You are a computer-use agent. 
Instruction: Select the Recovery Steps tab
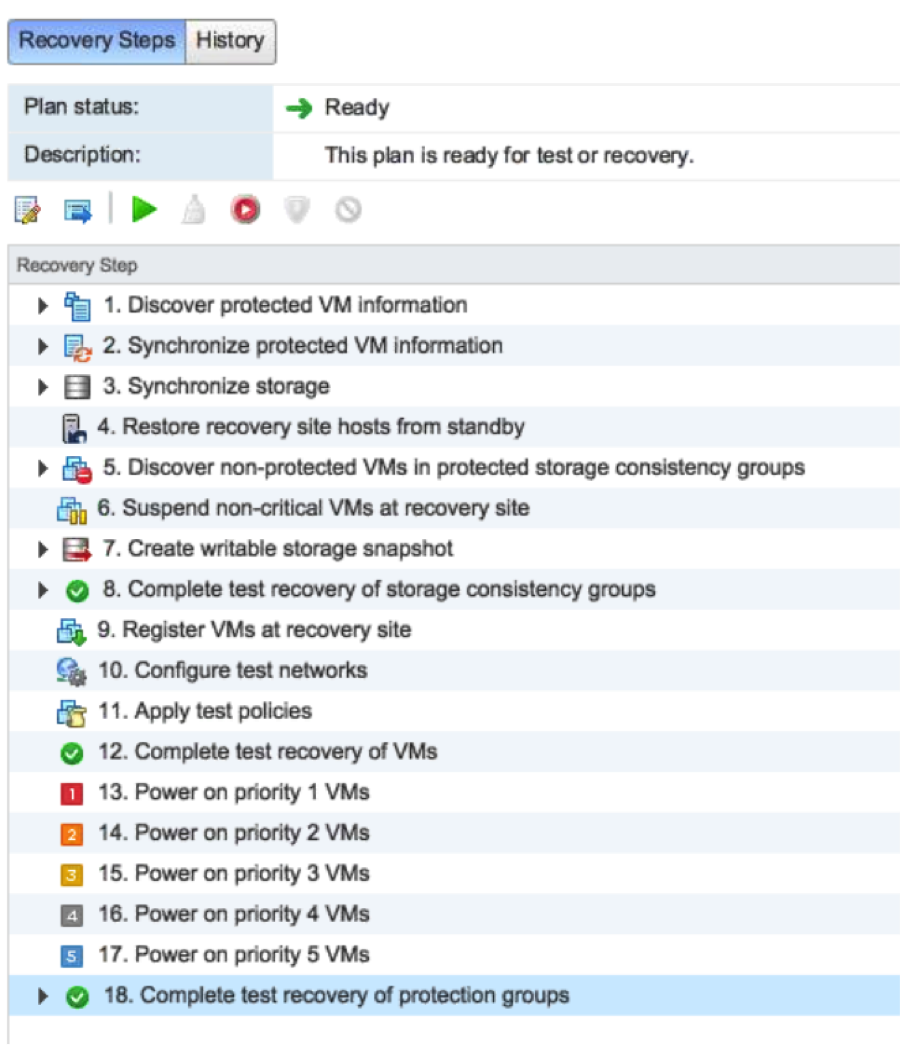click(97, 41)
